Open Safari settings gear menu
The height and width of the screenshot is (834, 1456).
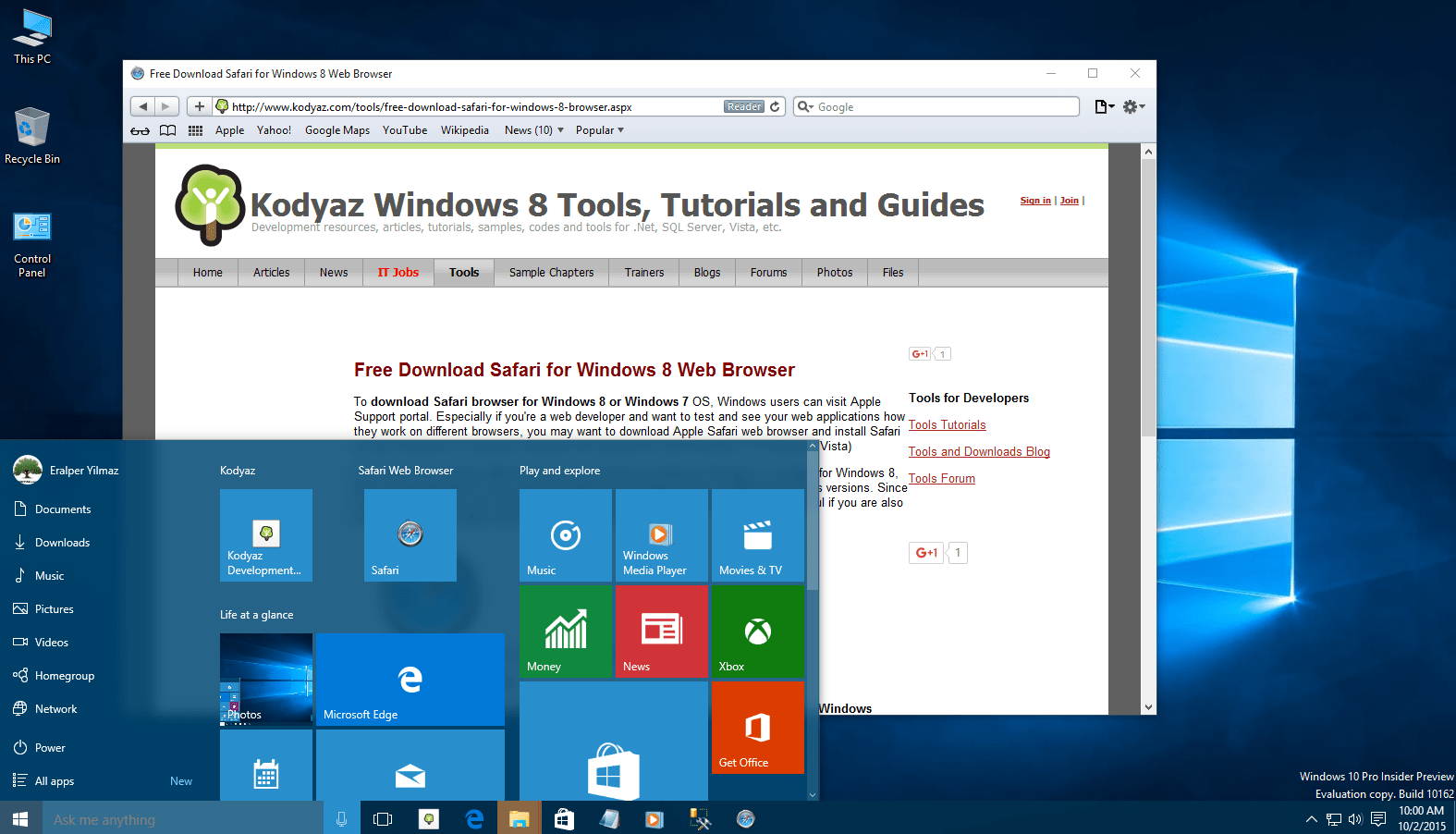1133,106
